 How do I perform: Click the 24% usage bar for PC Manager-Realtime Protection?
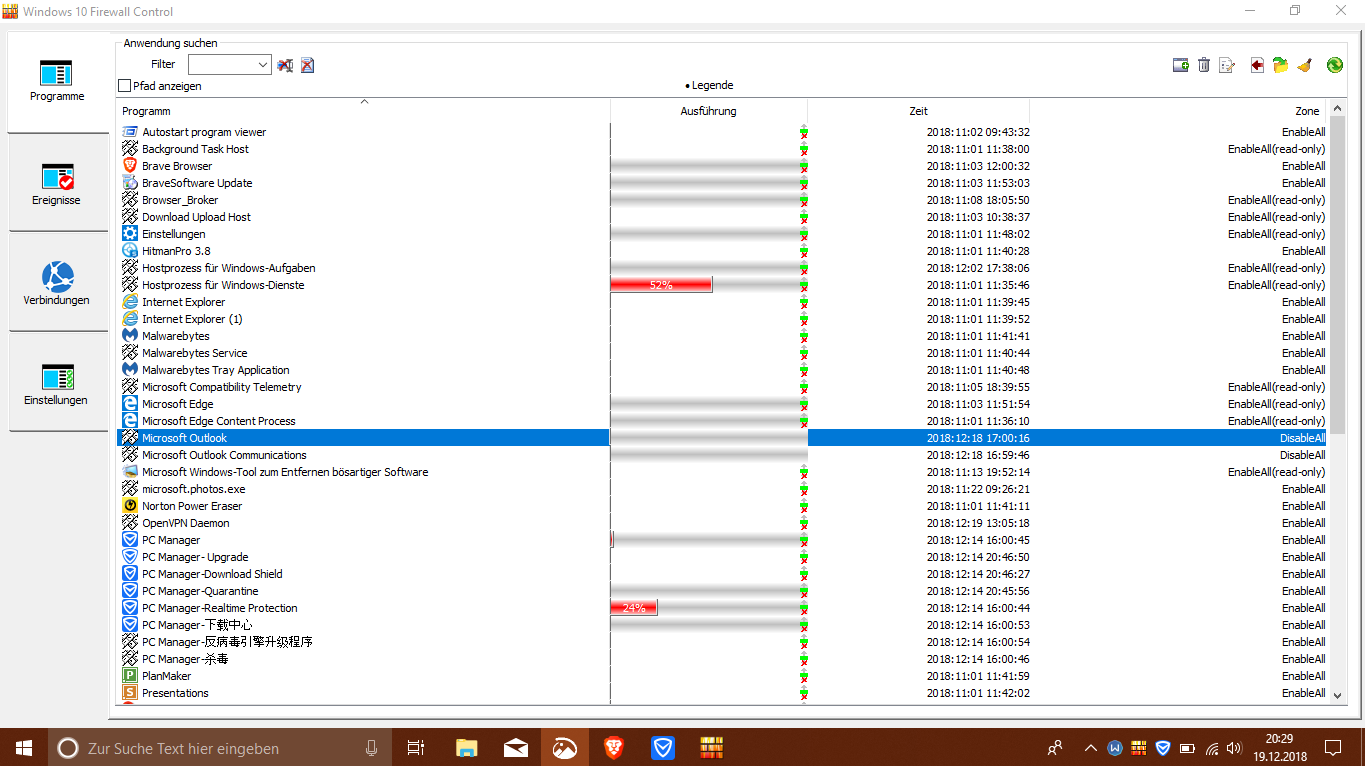[x=634, y=608]
